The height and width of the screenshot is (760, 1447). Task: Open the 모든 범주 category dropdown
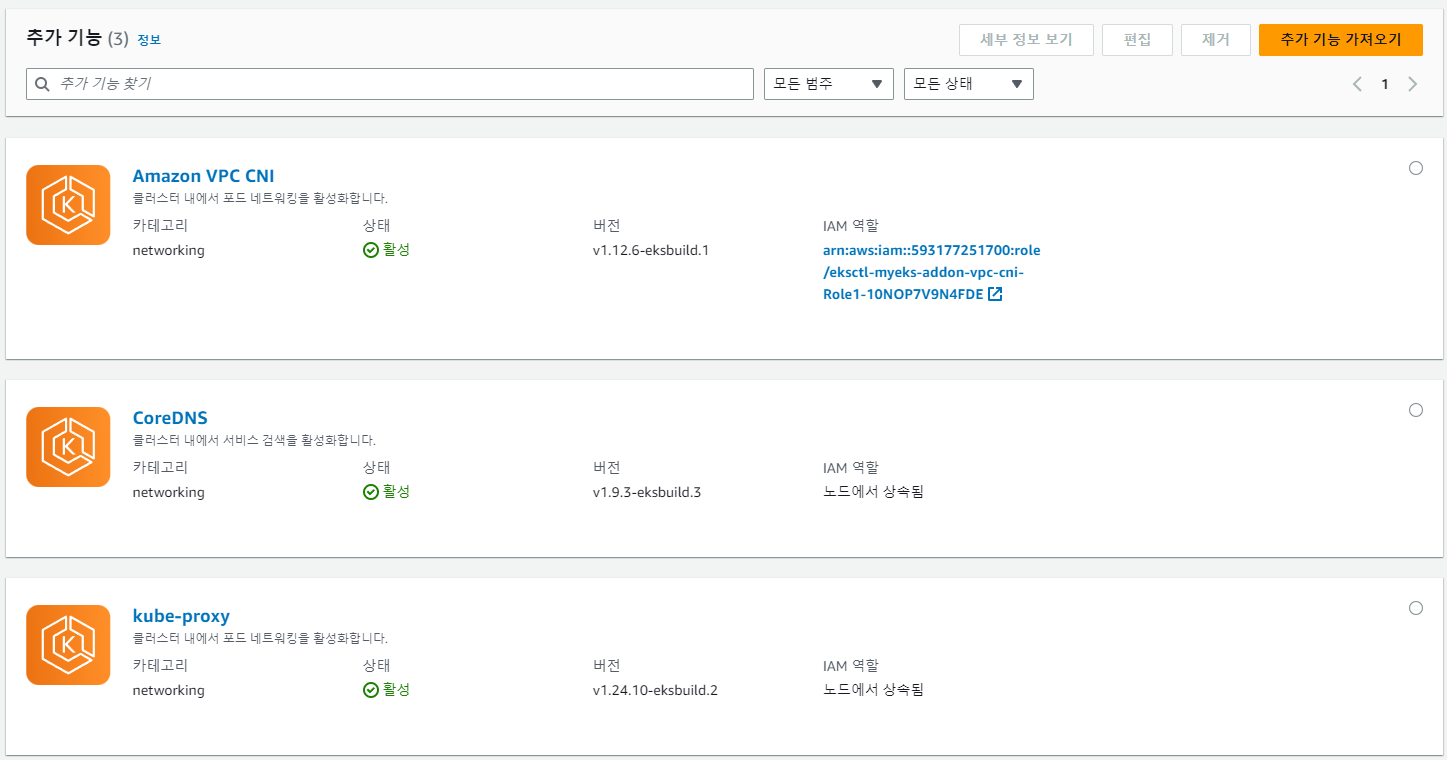(x=829, y=84)
